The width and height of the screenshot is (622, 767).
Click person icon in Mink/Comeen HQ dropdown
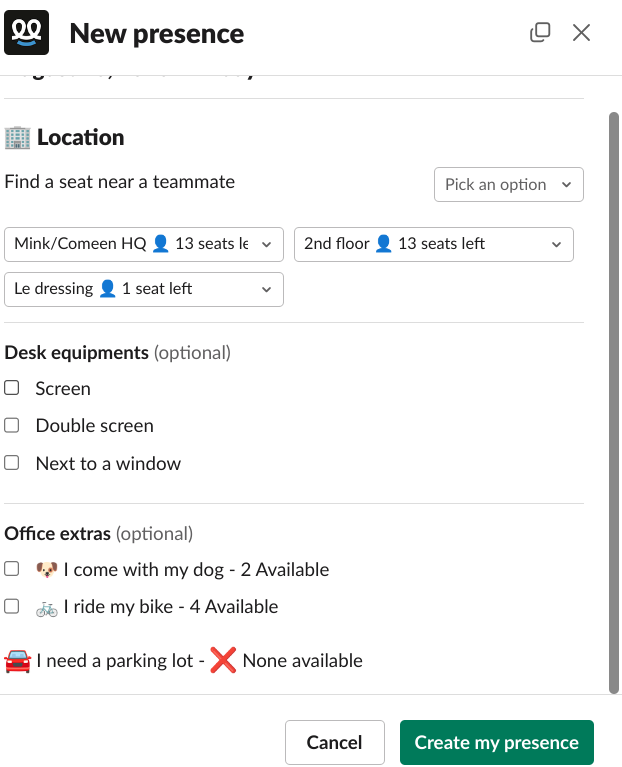tap(160, 244)
